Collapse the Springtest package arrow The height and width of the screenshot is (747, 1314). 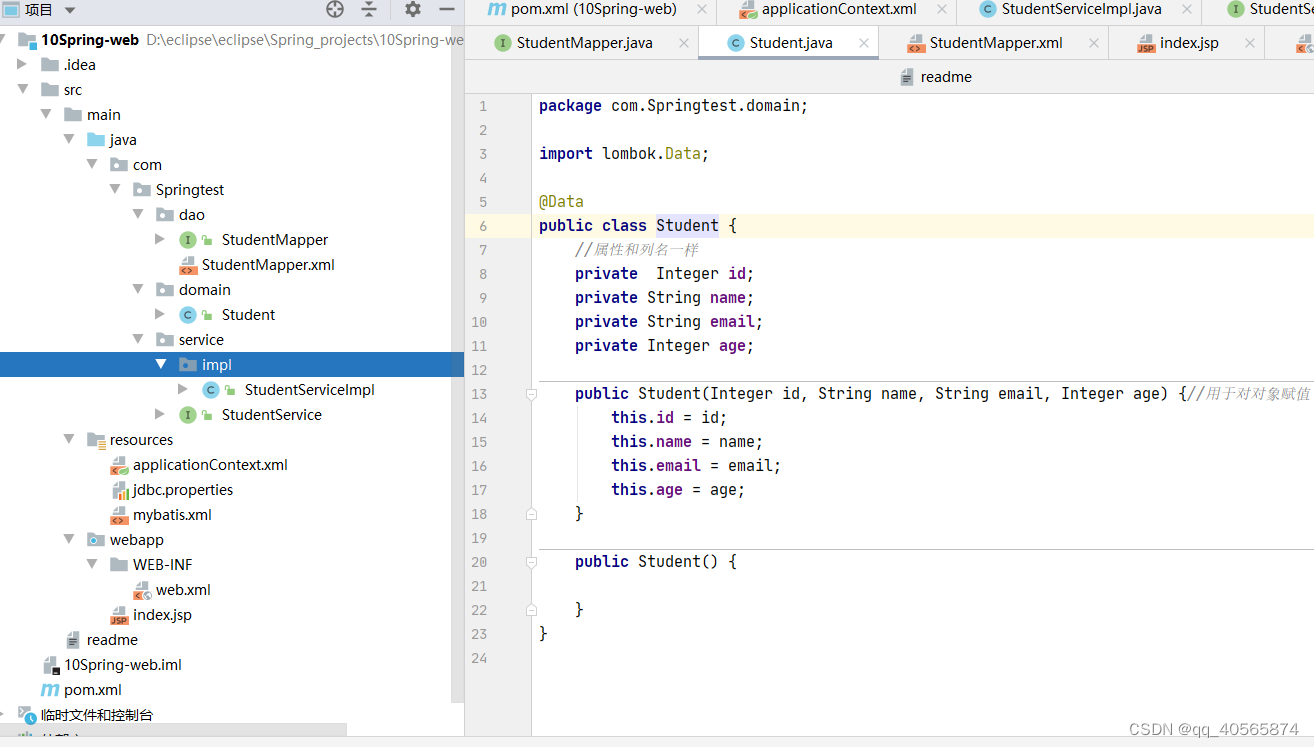[x=115, y=190]
